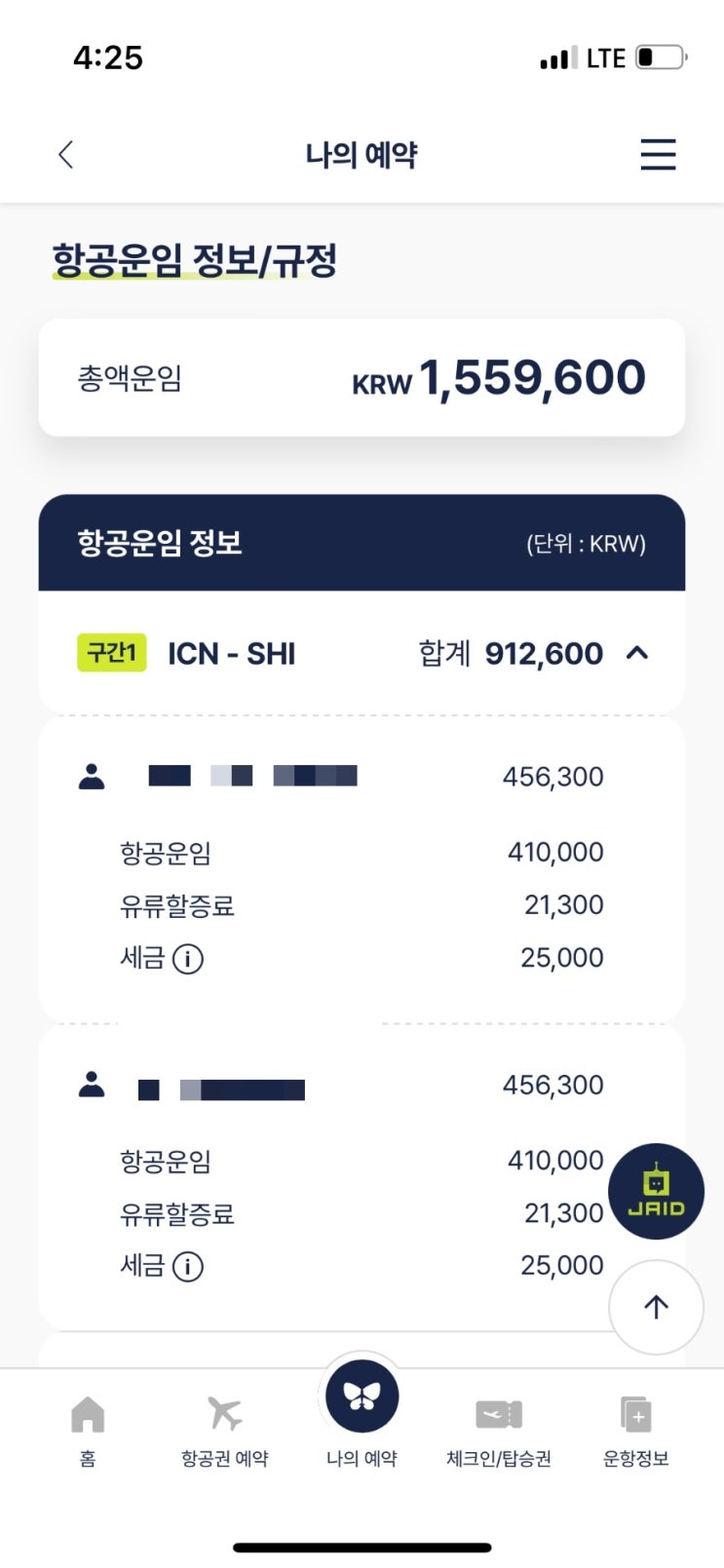724x1568 pixels.
Task: Open the hamburger menu
Action: point(658,154)
